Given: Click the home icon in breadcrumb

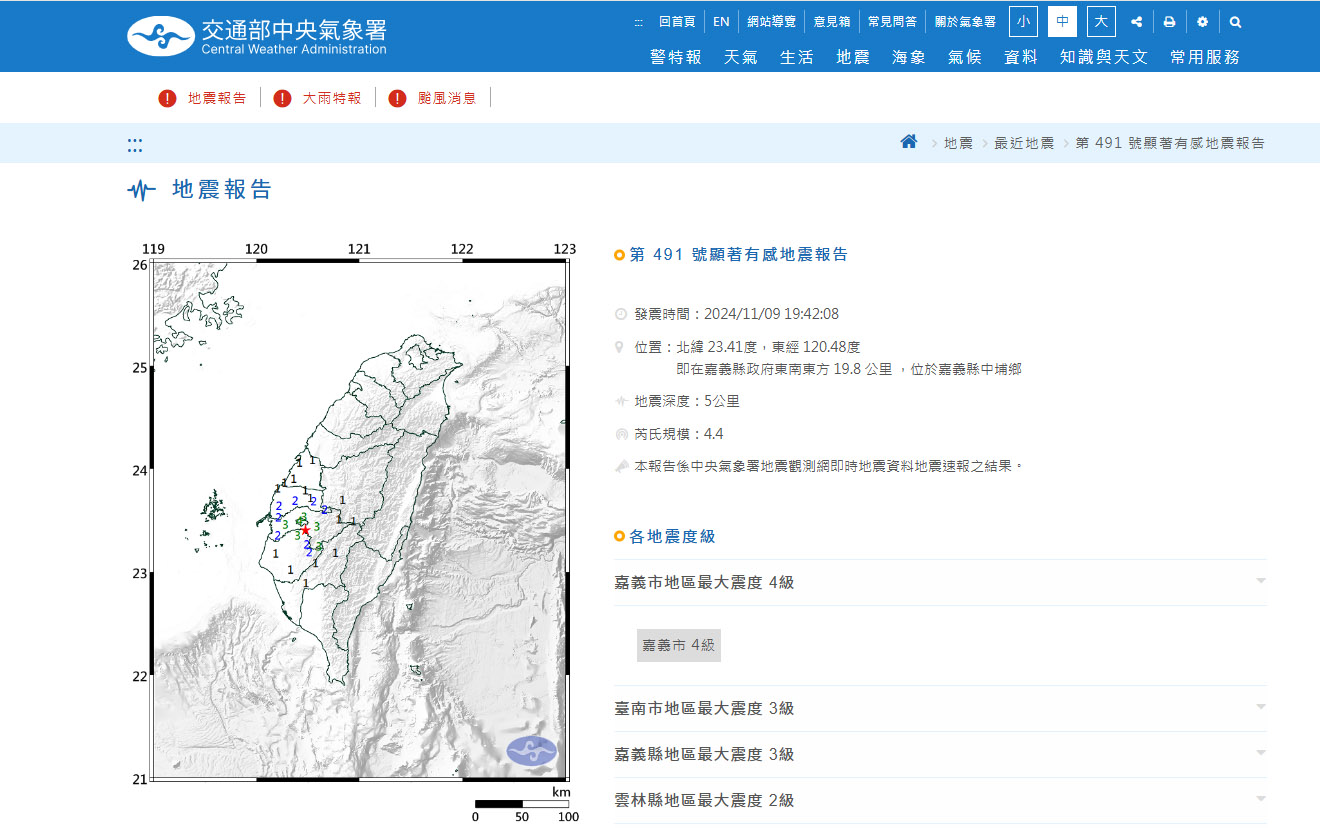Looking at the screenshot, I should click(908, 142).
